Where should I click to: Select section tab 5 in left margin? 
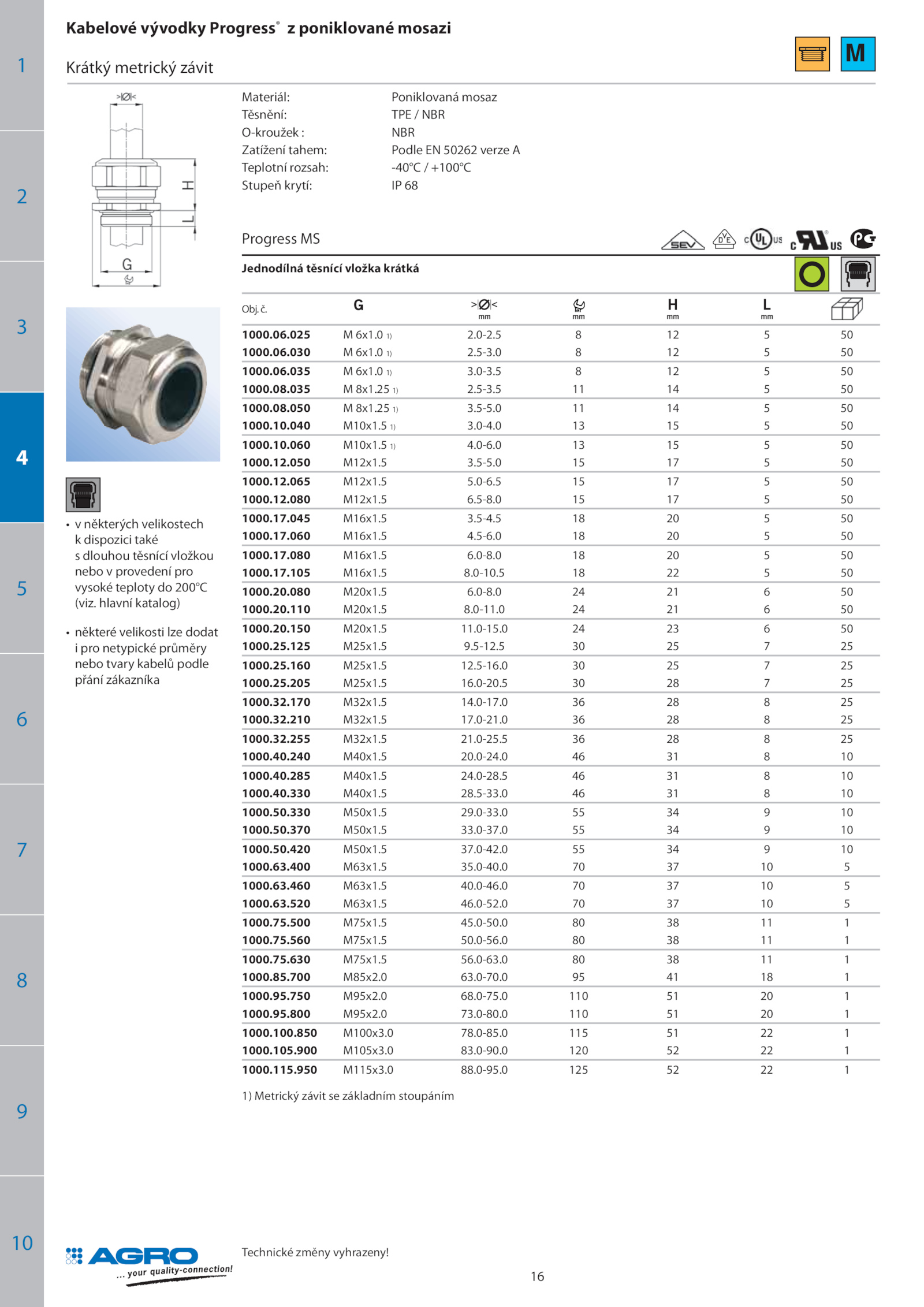tap(22, 588)
